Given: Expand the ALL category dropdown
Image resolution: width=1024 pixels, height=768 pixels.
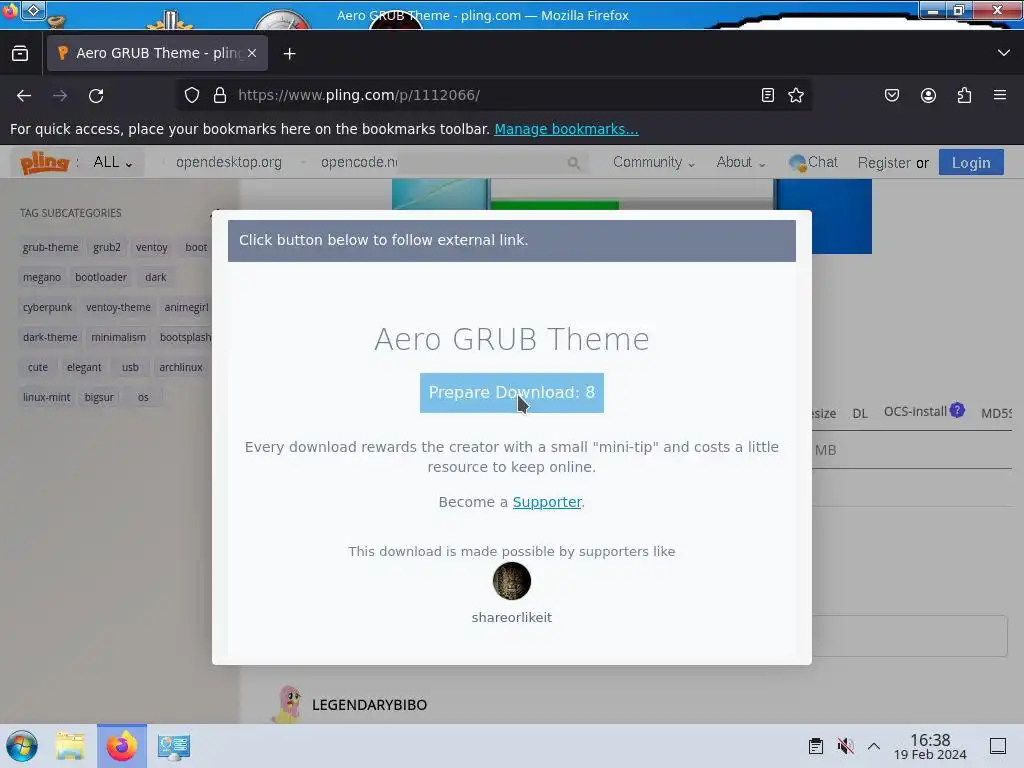Looking at the screenshot, I should tap(112, 162).
